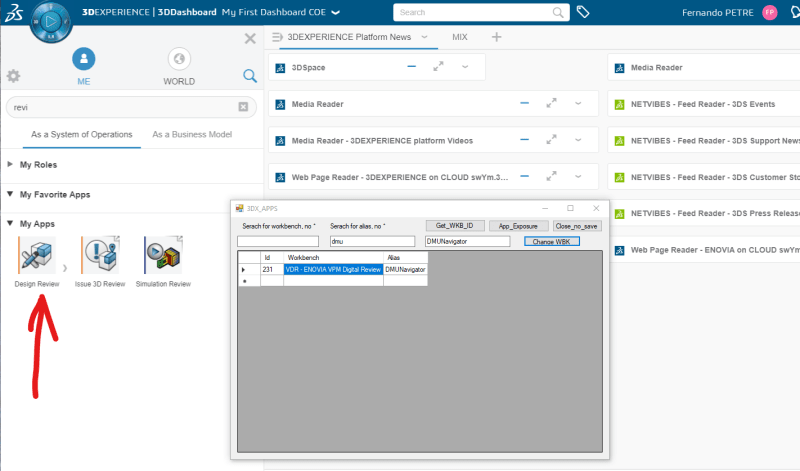
Task: Click the top search magnifier icon
Action: (558, 12)
